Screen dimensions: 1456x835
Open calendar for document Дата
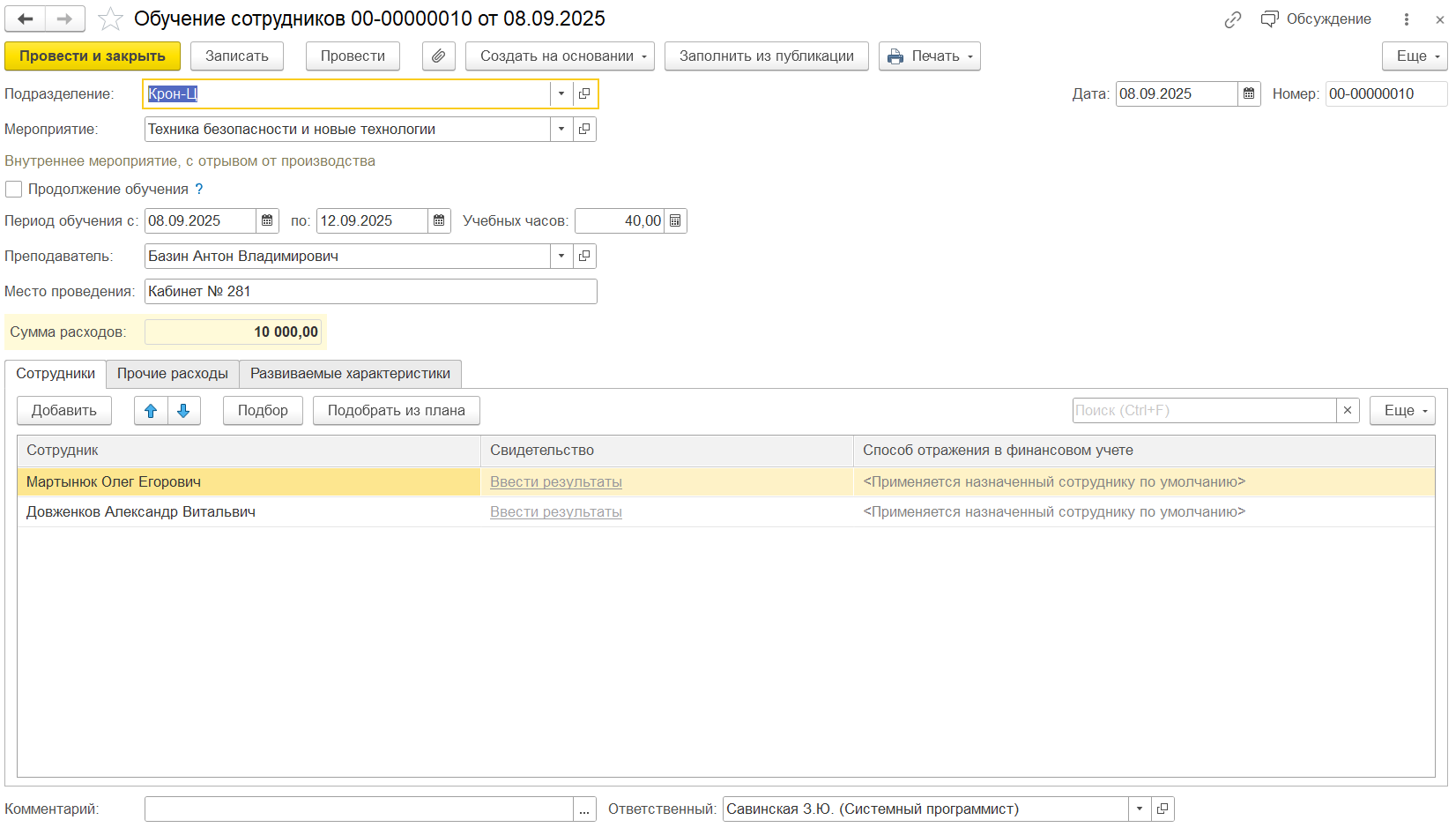pos(1249,94)
